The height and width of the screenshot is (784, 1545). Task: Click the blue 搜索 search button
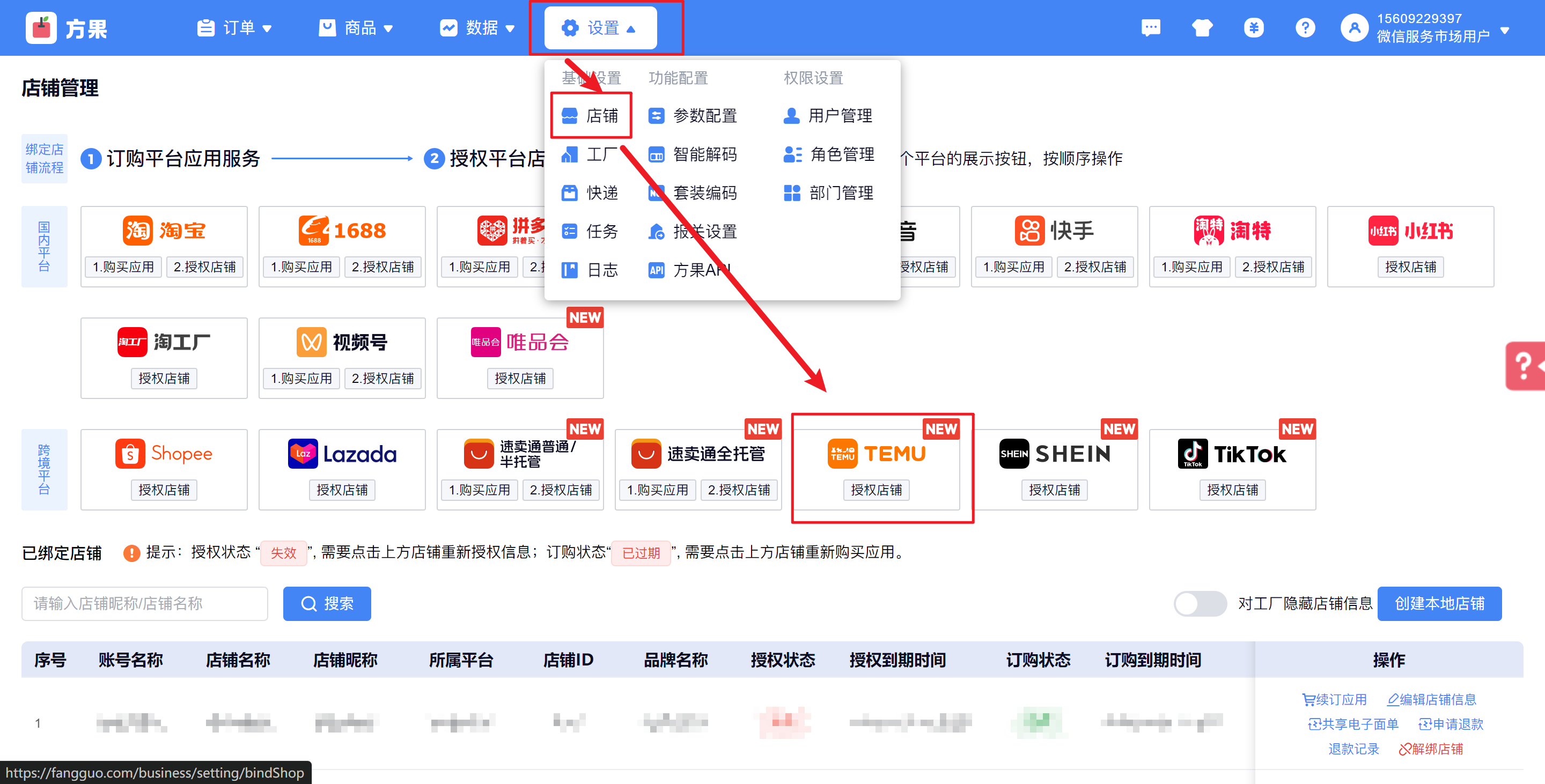[327, 604]
